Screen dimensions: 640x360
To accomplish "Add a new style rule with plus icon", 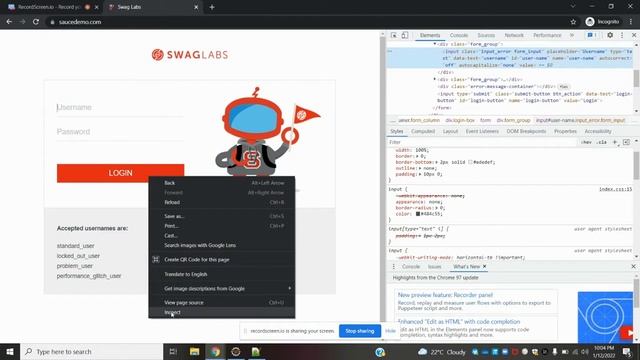I will click(x=615, y=142).
